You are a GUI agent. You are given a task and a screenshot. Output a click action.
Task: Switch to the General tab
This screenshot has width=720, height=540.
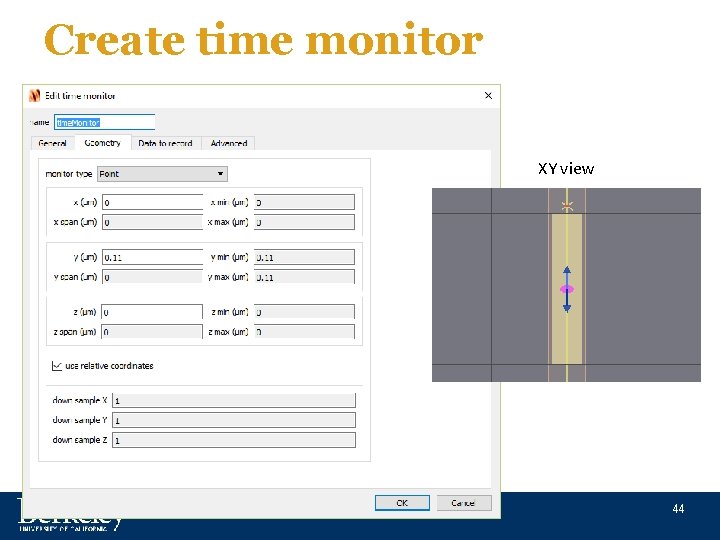52,143
